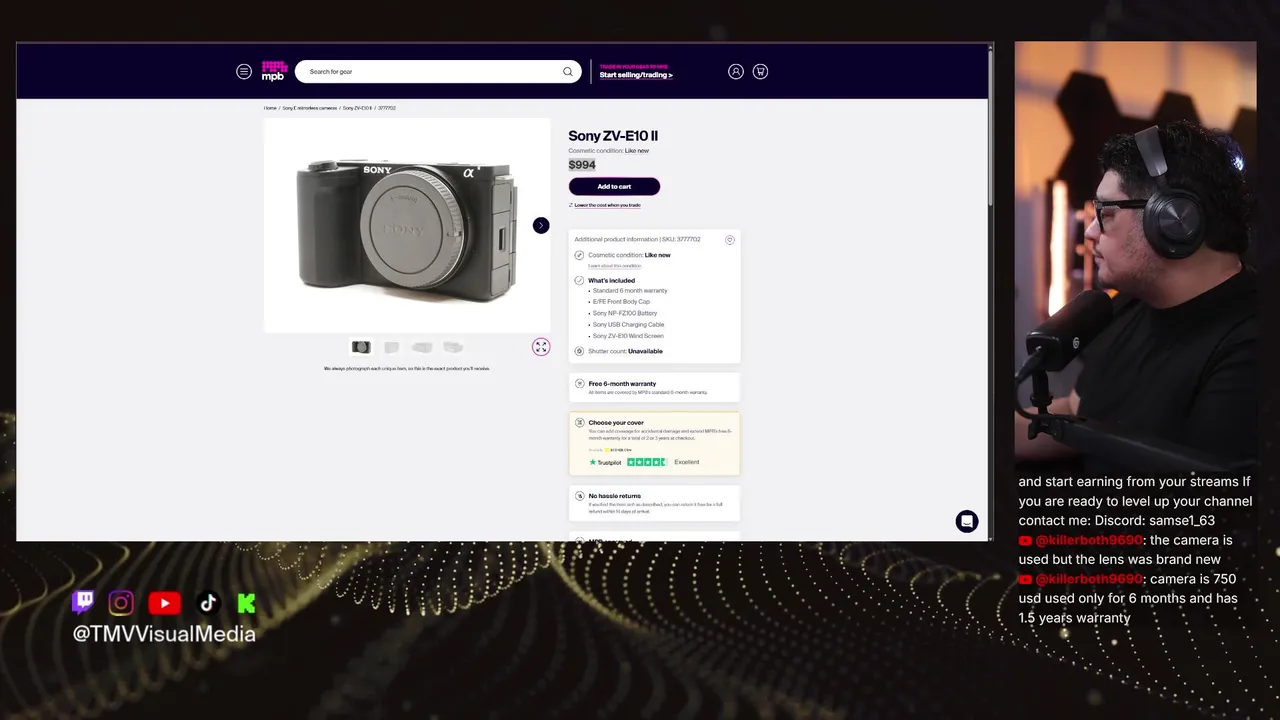The width and height of the screenshot is (1280, 720).
Task: Click Start selling/trading link
Action: click(636, 75)
